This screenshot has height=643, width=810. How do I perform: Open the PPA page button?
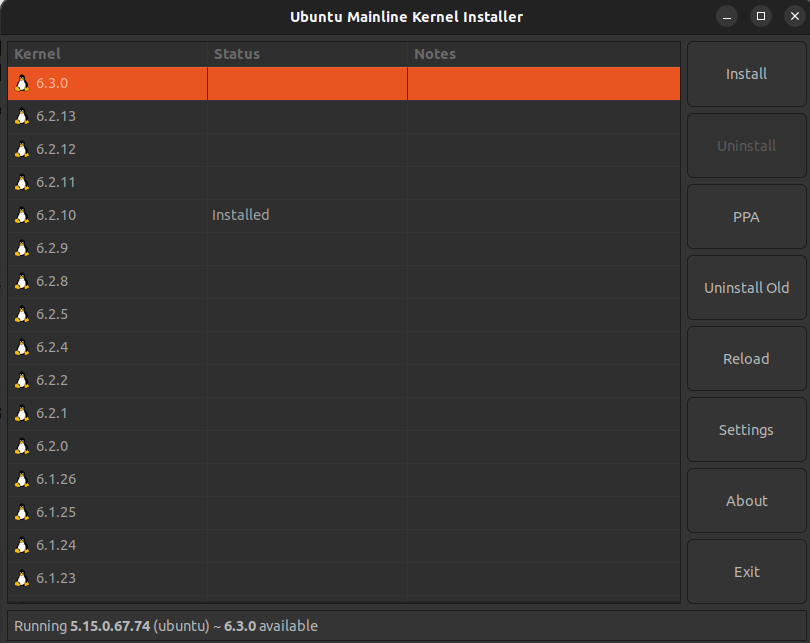point(746,217)
